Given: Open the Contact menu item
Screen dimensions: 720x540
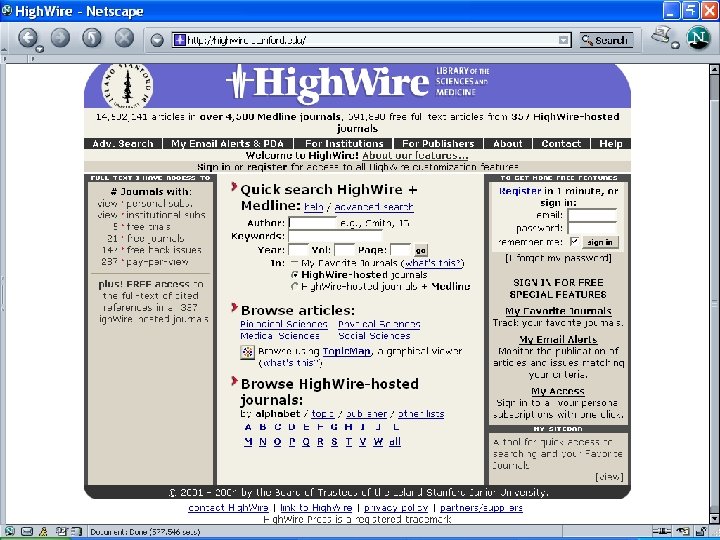Looking at the screenshot, I should tap(561, 144).
